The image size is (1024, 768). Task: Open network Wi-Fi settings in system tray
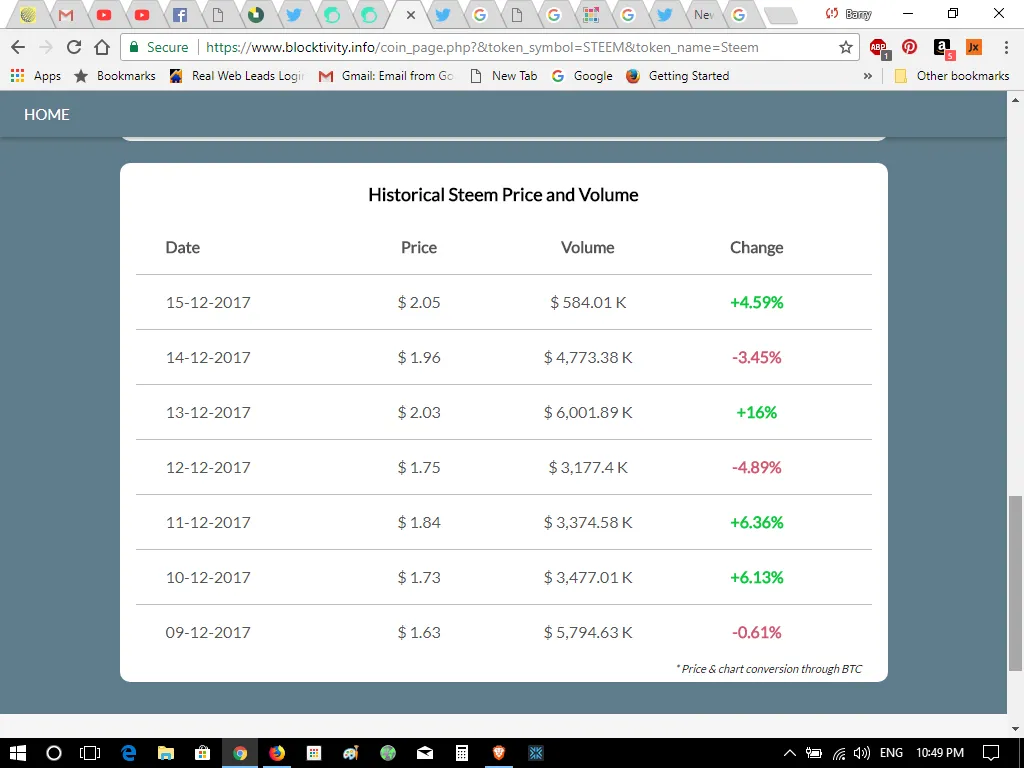coord(839,753)
